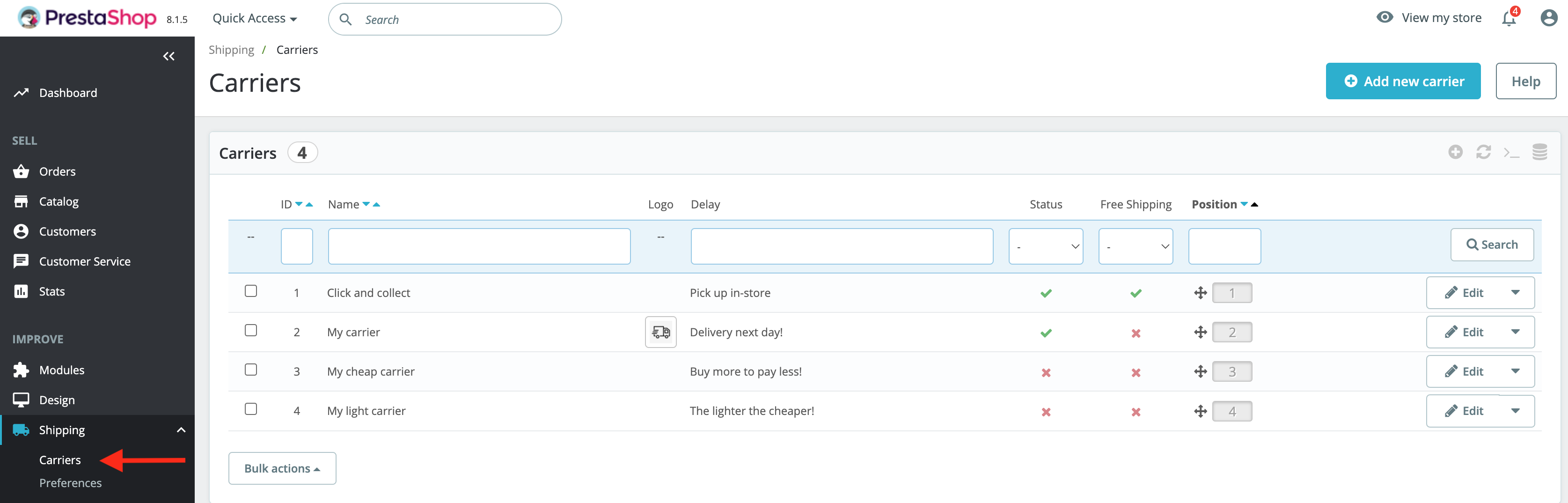Select the Click and collect row checkbox
1568x503 pixels.
(x=251, y=291)
